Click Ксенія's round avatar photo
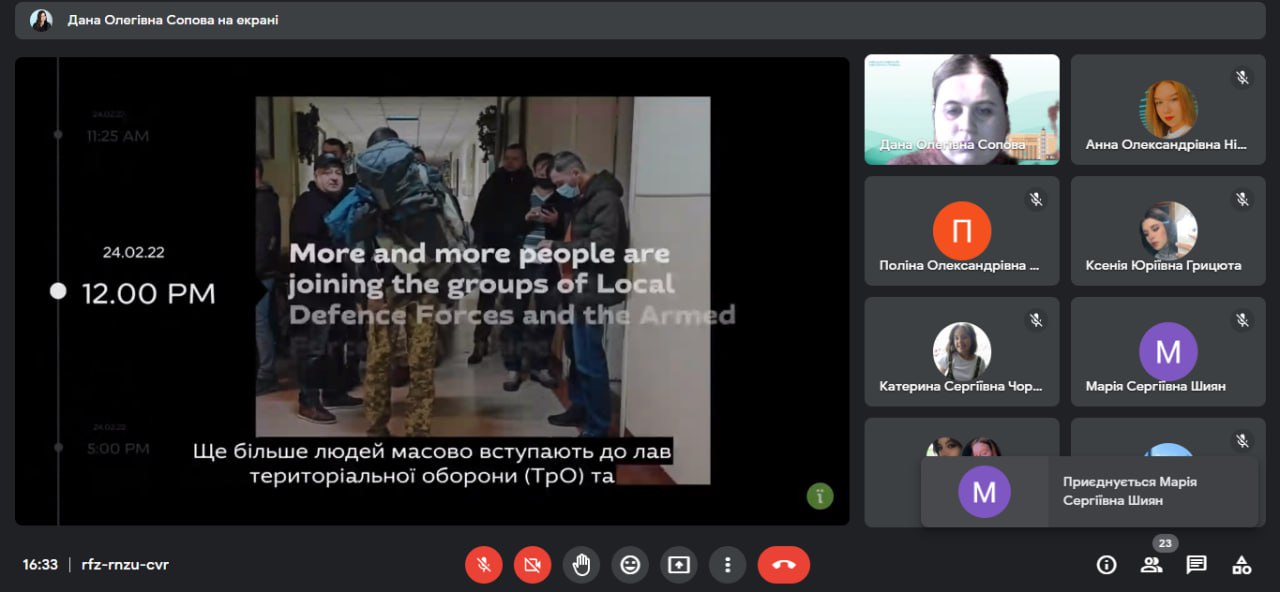Viewport: 1280px width, 592px height. (1168, 231)
